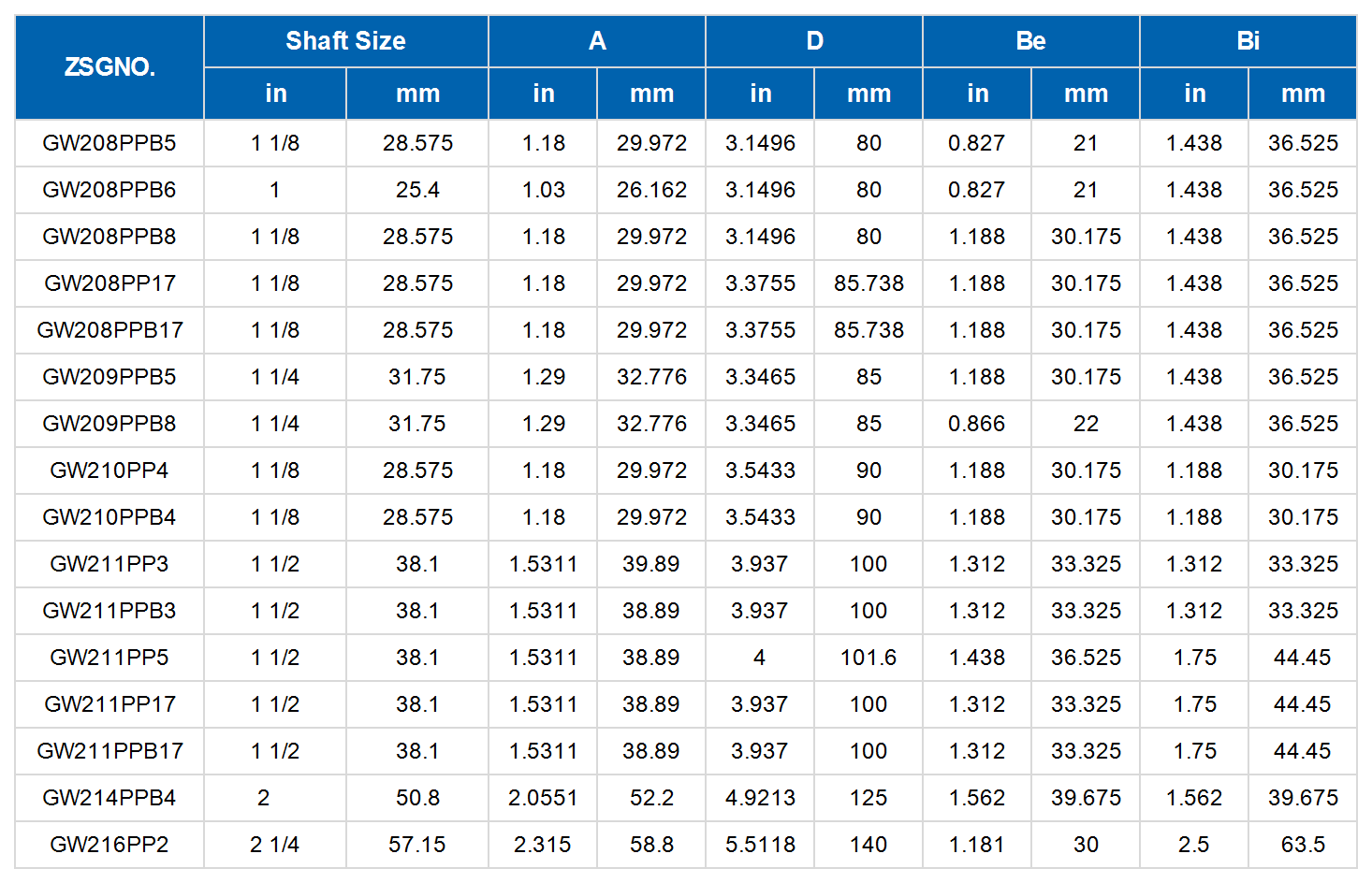Click the GW208PP17 row label
1372x883 pixels.
(109, 283)
